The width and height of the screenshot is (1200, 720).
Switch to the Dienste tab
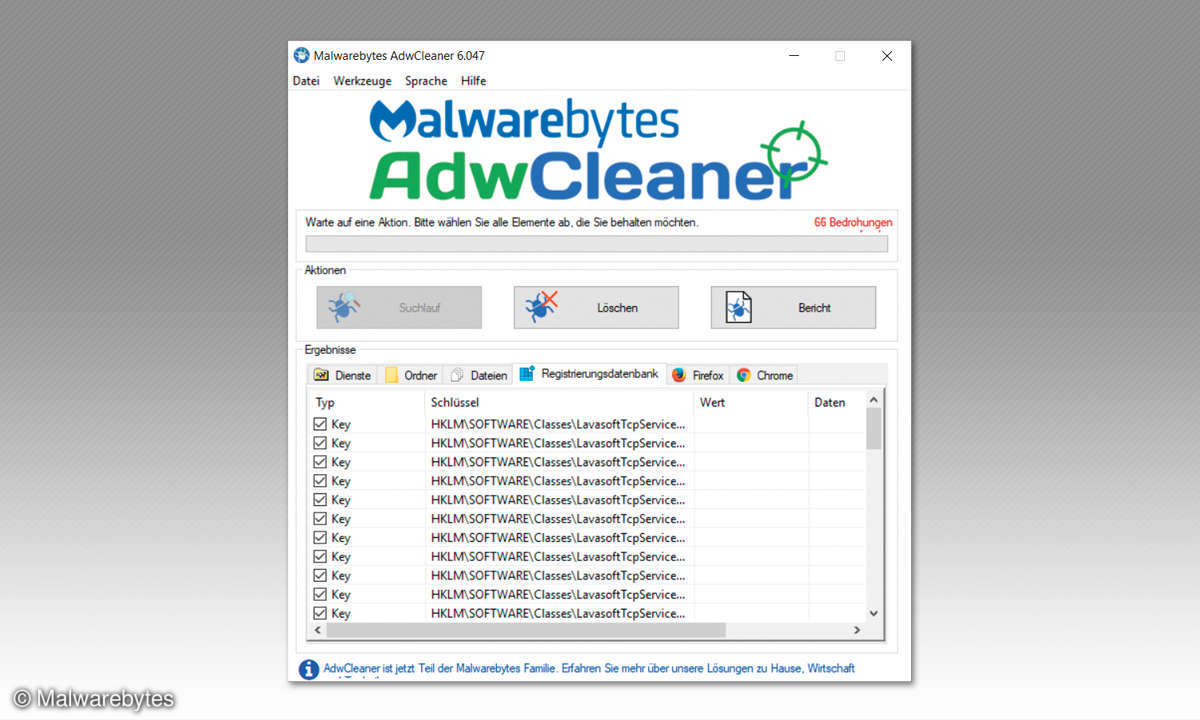coord(343,376)
